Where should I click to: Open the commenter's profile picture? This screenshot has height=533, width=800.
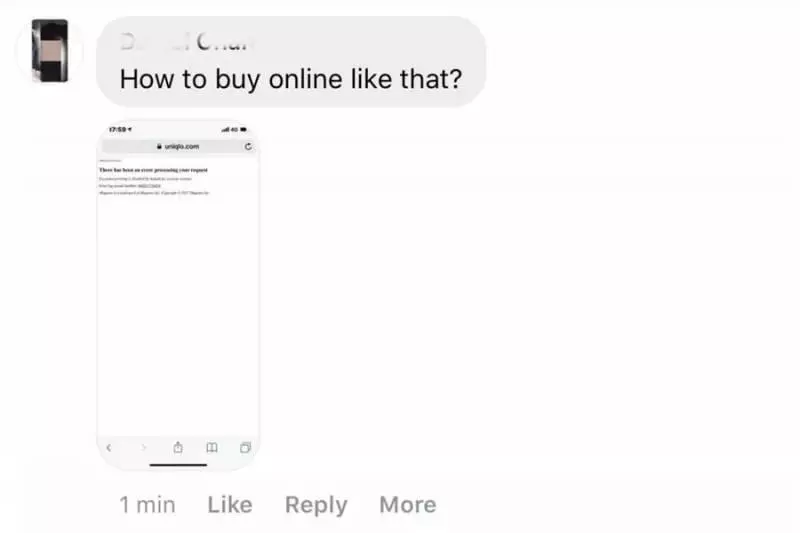pyautogui.click(x=50, y=50)
